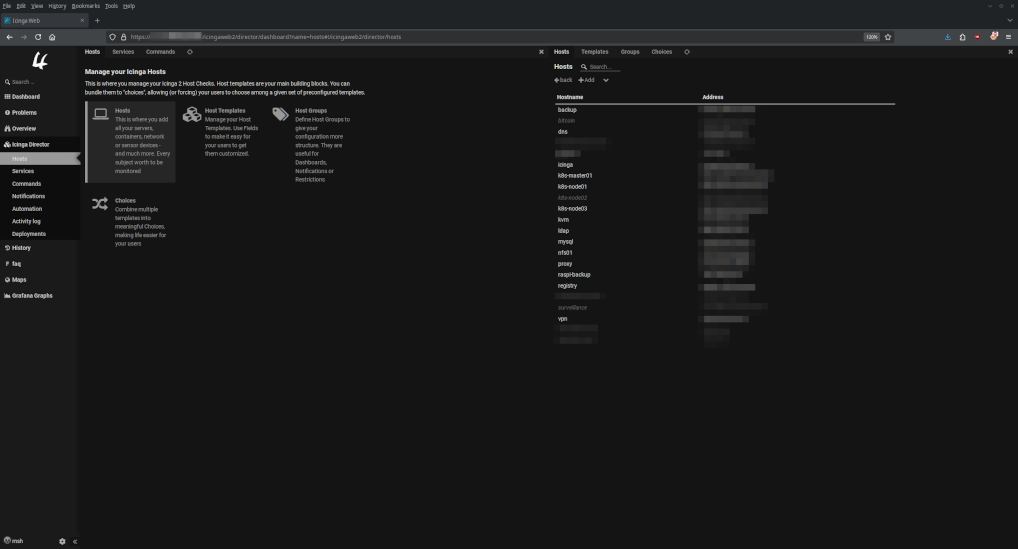Refresh the right Hosts pane
The height and width of the screenshot is (549, 1018).
pyautogui.click(x=687, y=51)
